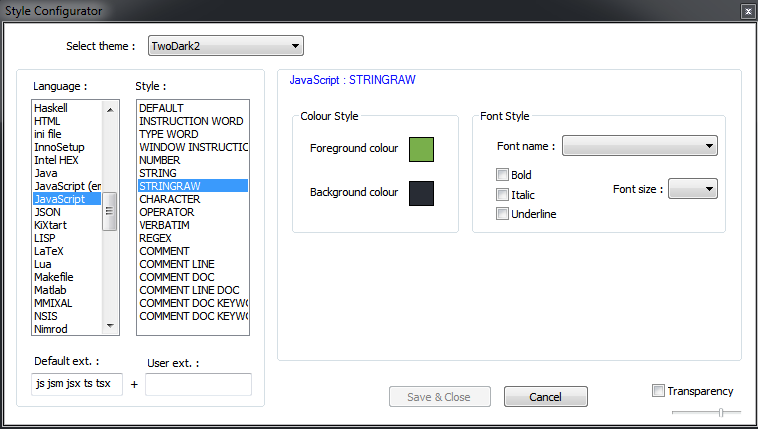Click the green Foreground colour swatch
The image size is (758, 429).
tap(421, 149)
